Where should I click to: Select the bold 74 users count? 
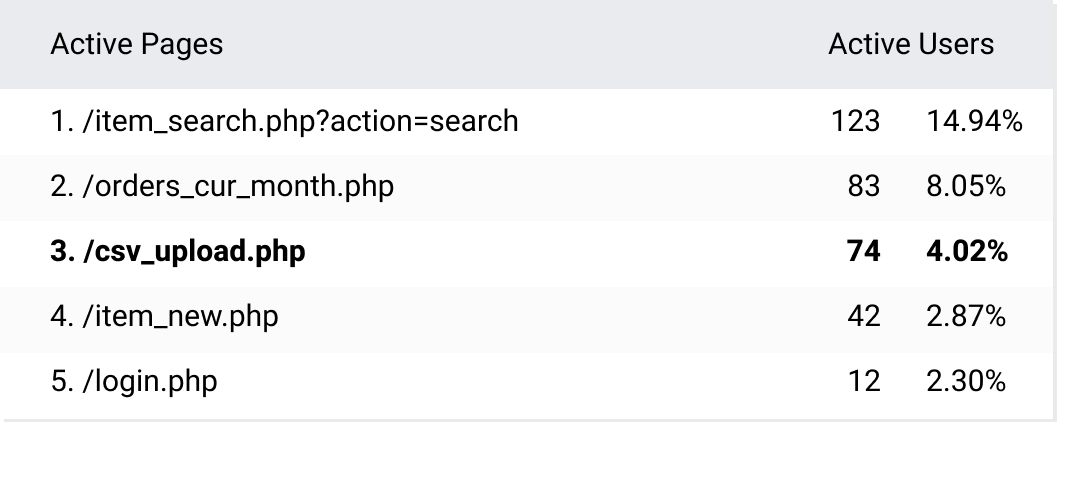point(863,252)
